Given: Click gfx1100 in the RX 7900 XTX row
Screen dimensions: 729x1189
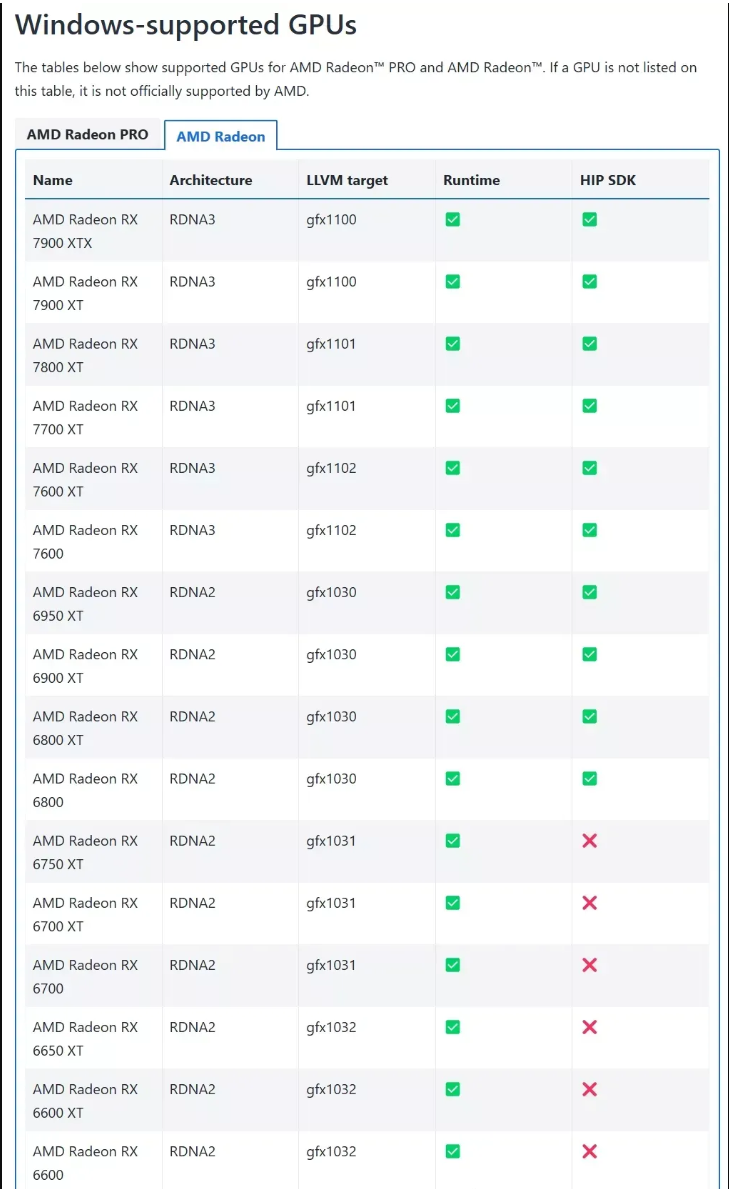Looking at the screenshot, I should (x=332, y=220).
